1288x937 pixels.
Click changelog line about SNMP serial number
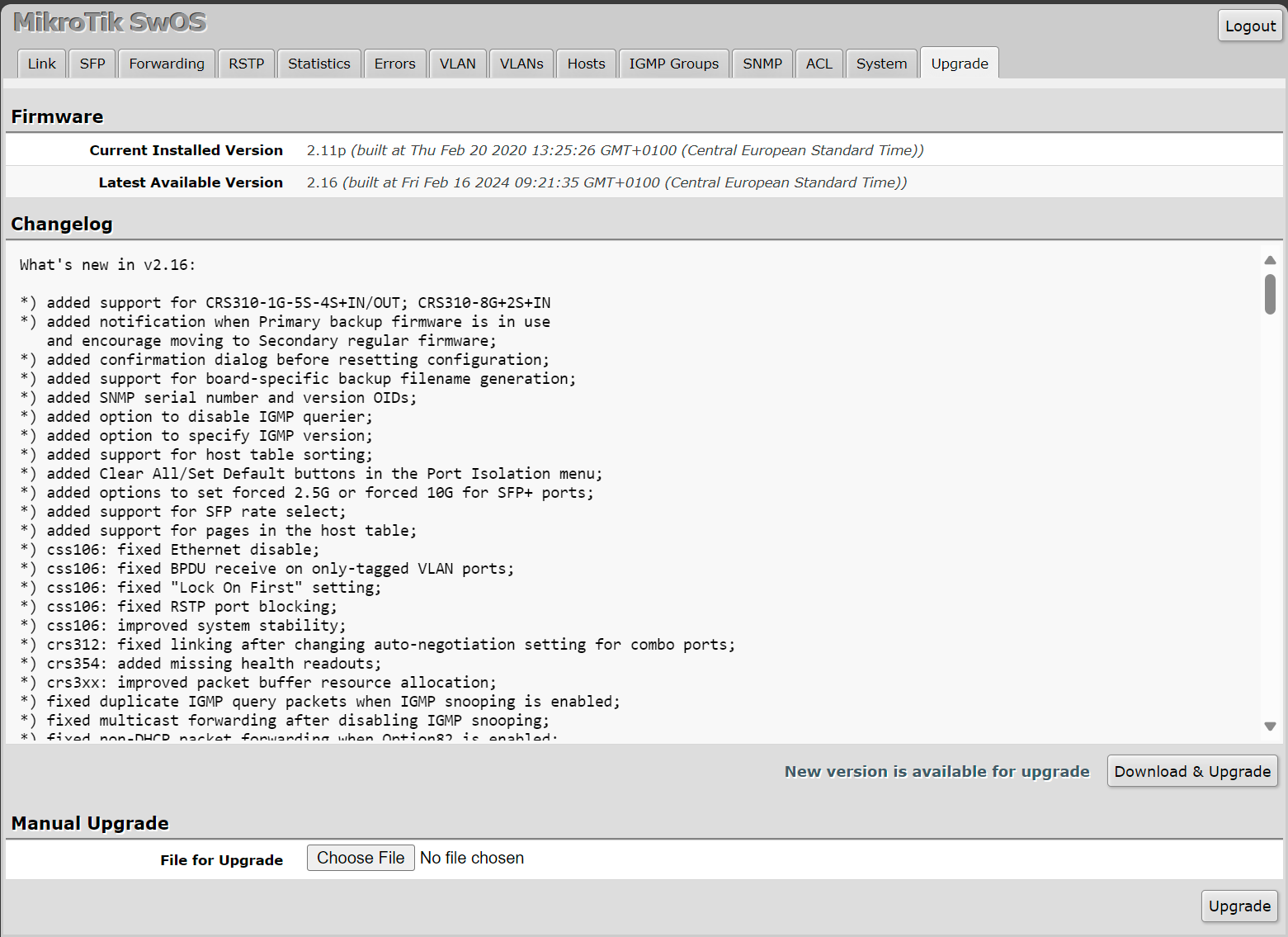(x=219, y=398)
